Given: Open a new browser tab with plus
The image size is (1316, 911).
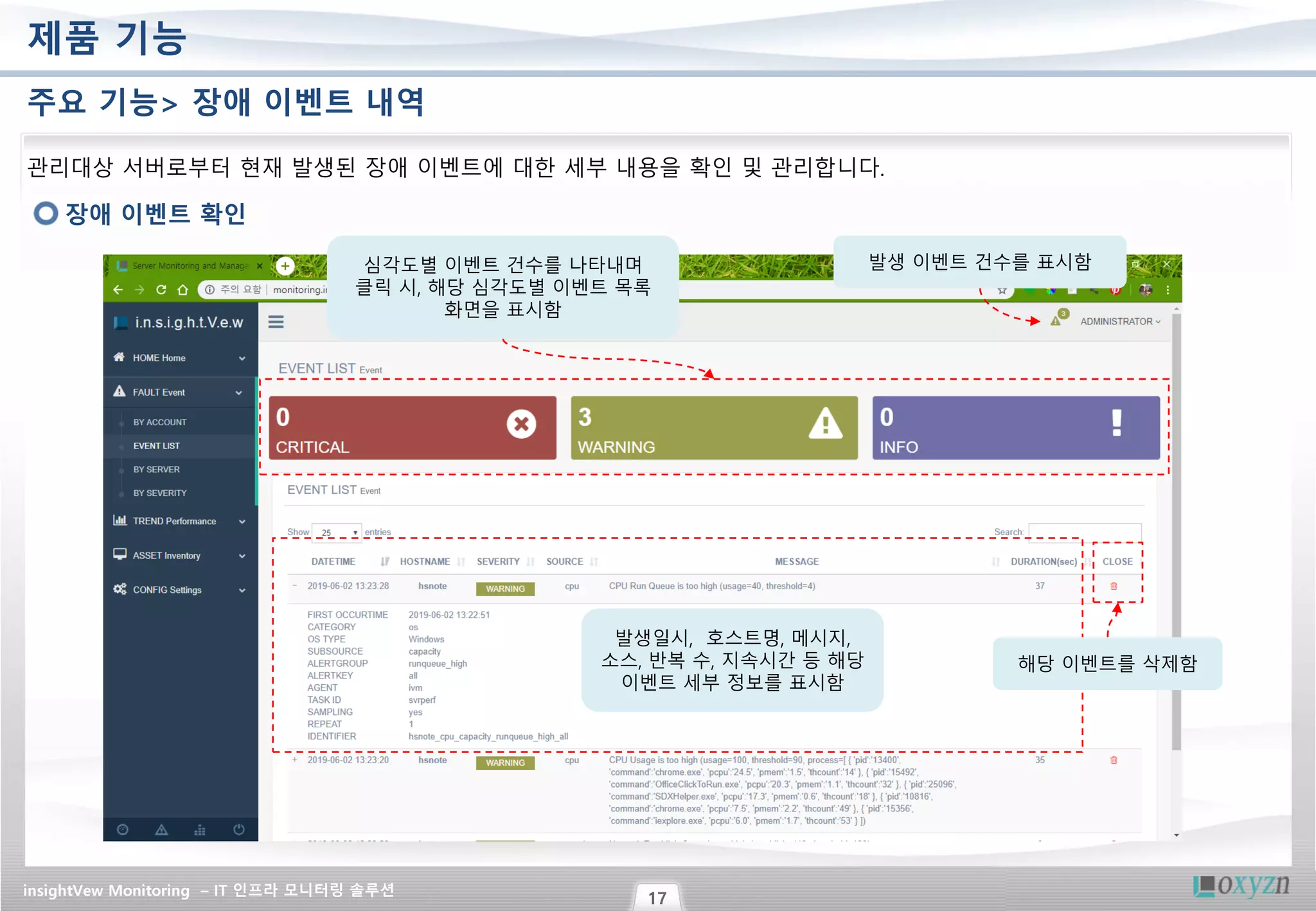Looking at the screenshot, I should (285, 265).
